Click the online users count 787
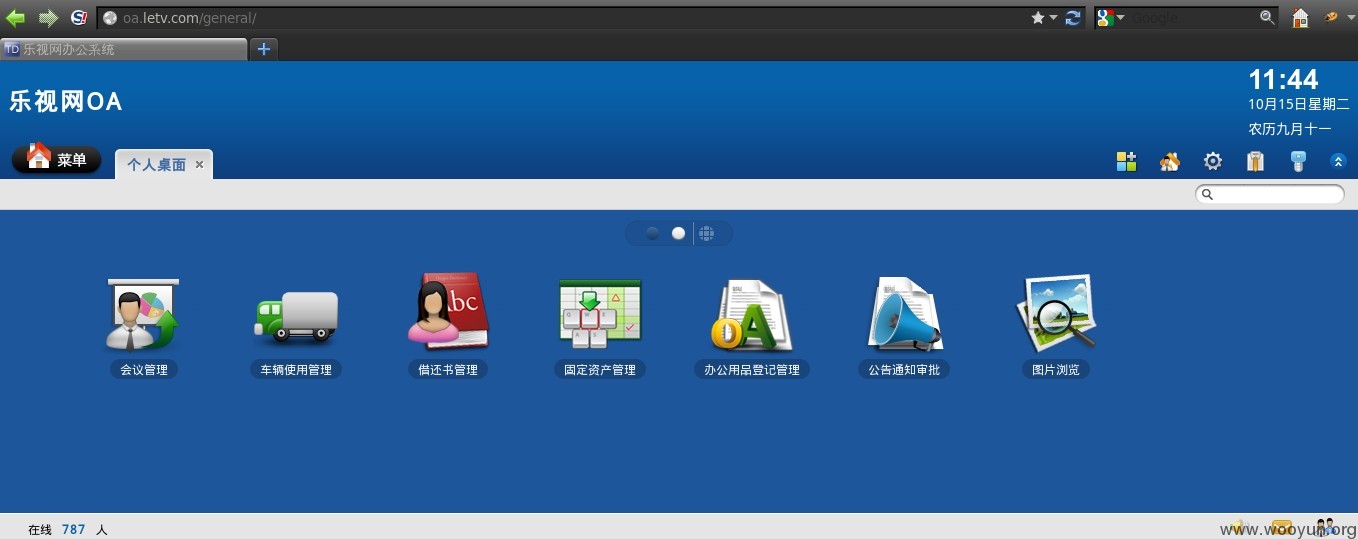This screenshot has height=539, width=1358. pyautogui.click(x=73, y=530)
